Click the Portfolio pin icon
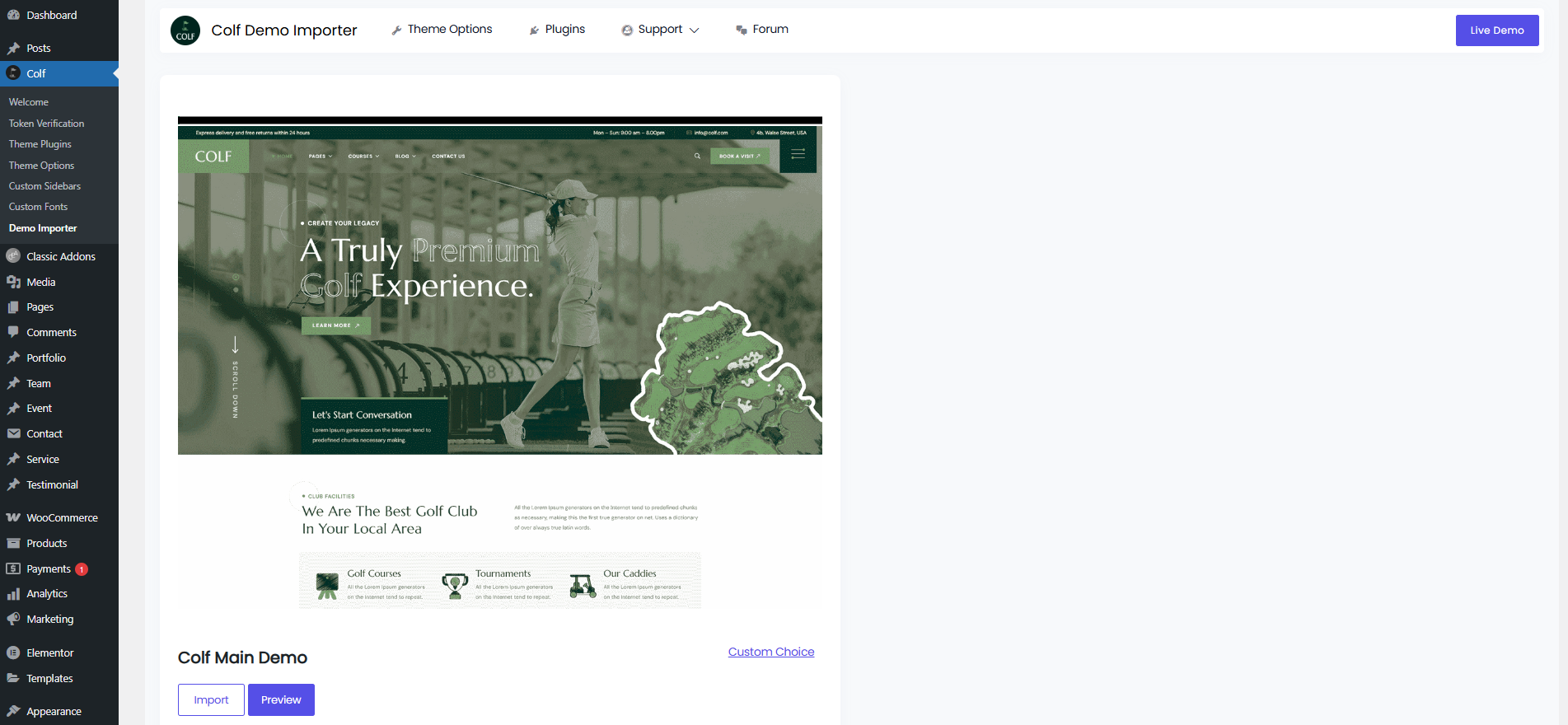This screenshot has width=1568, height=725. click(13, 358)
